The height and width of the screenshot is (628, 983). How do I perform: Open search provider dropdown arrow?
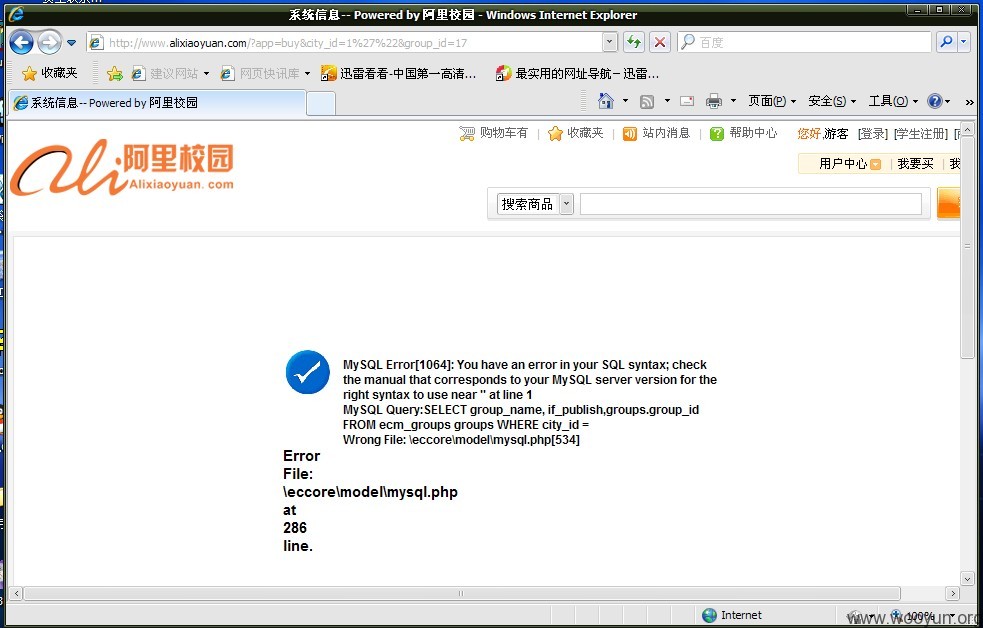pos(964,42)
